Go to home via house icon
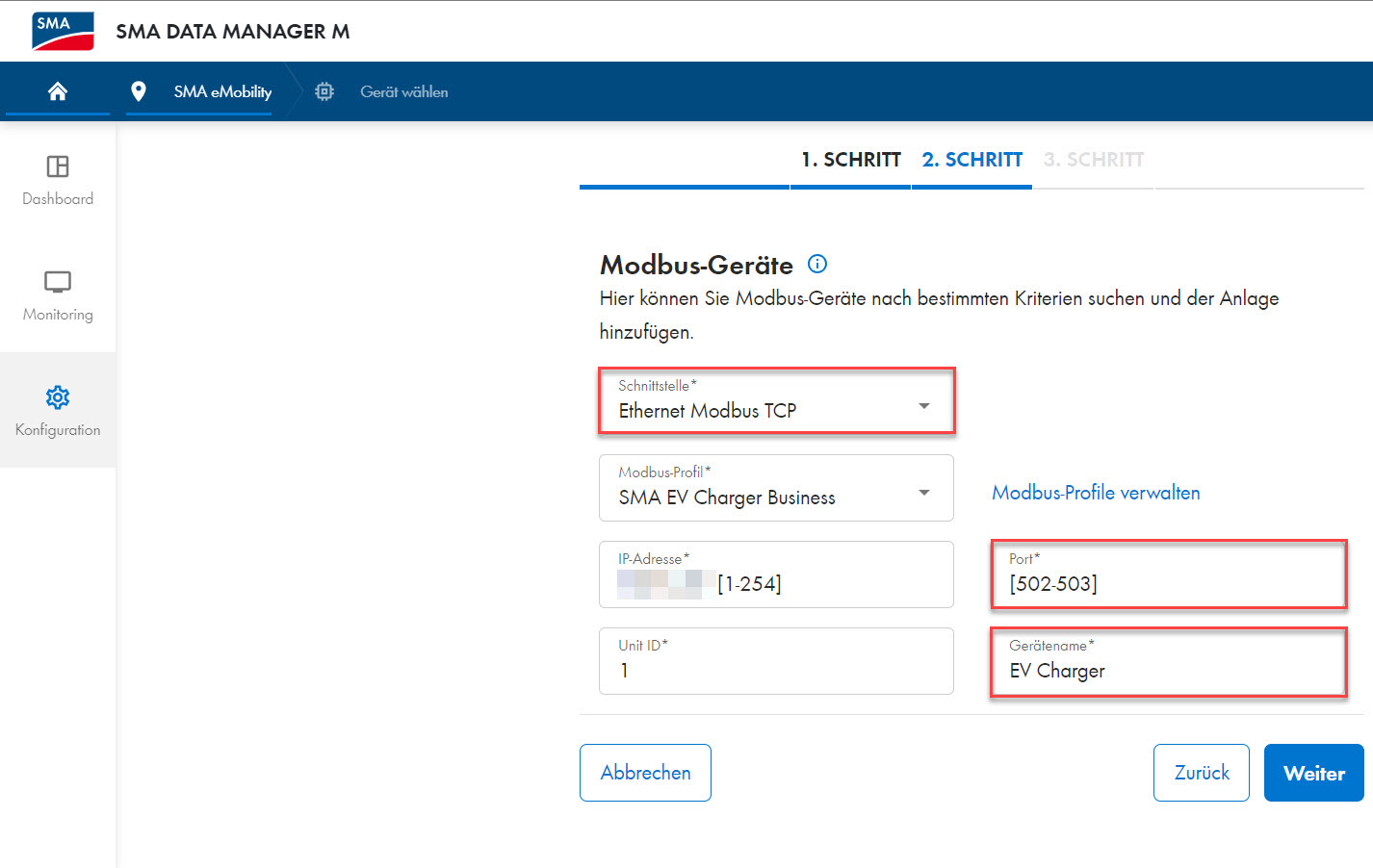1373x868 pixels. 58,91
